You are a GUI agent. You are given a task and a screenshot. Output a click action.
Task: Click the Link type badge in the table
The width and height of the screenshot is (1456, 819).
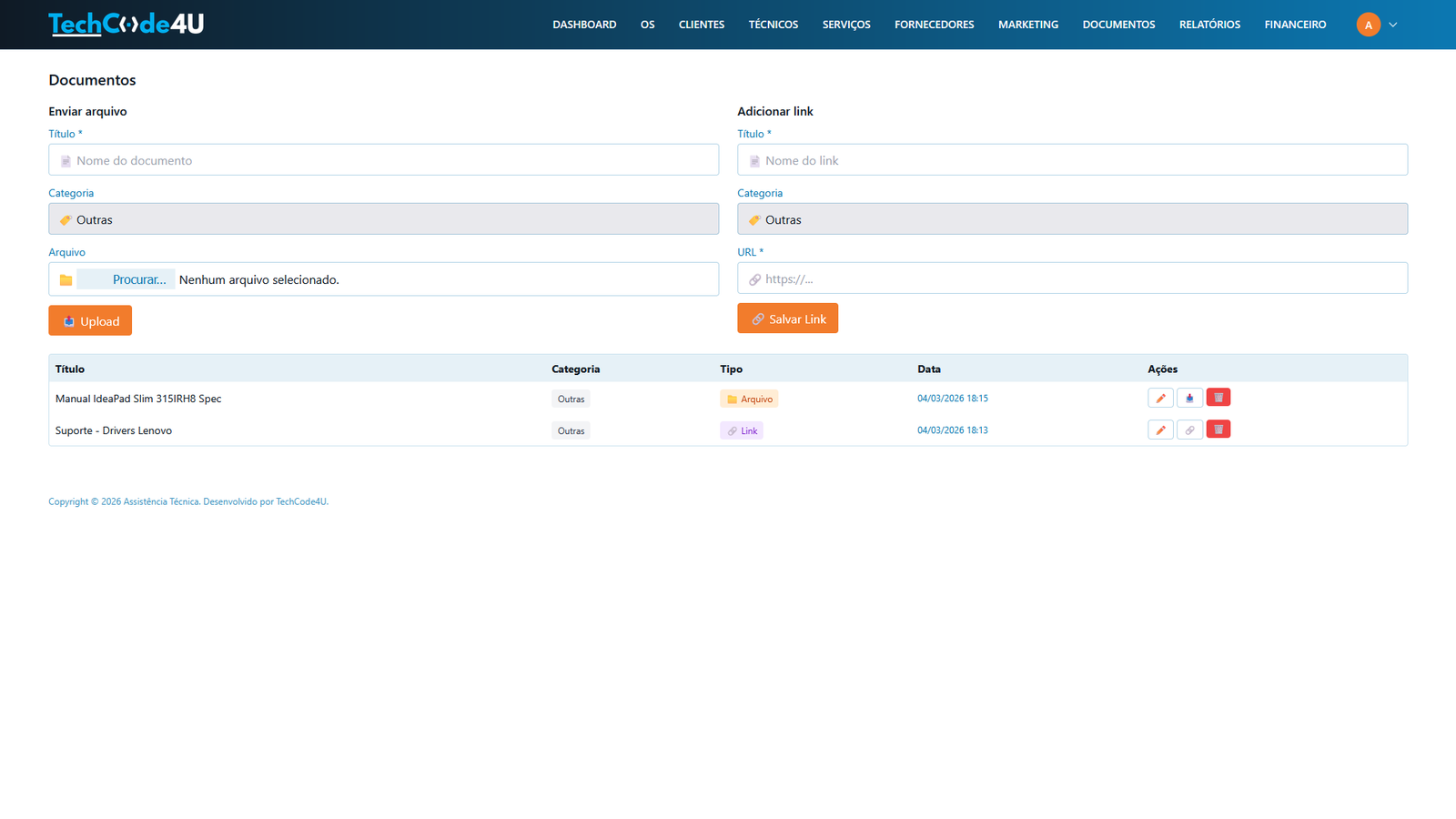[741, 430]
